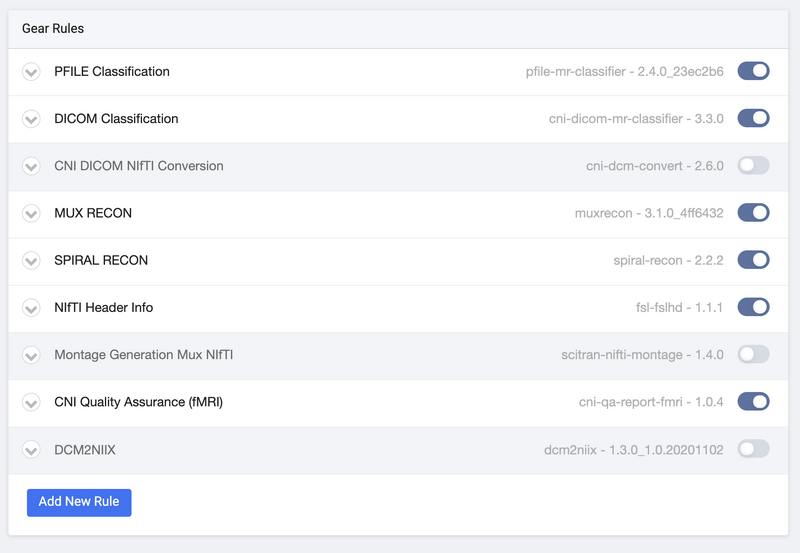800x553 pixels.
Task: Click the cni-dicom-mr-classifier - 3.3.0 gear text
Action: tap(636, 118)
